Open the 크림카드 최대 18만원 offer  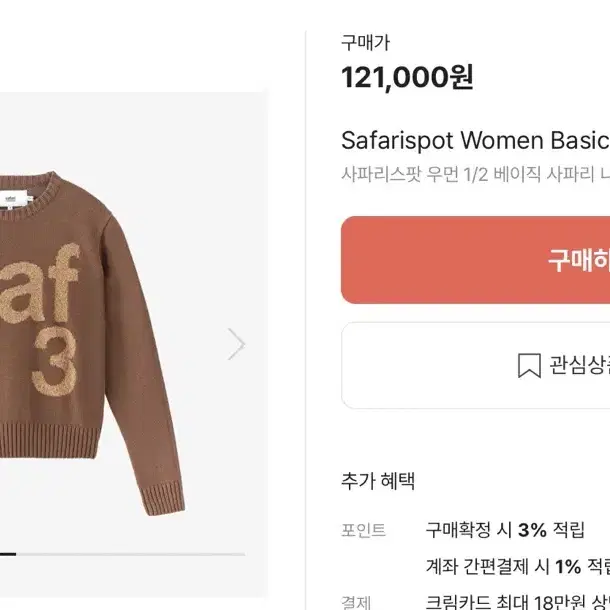pos(518,602)
